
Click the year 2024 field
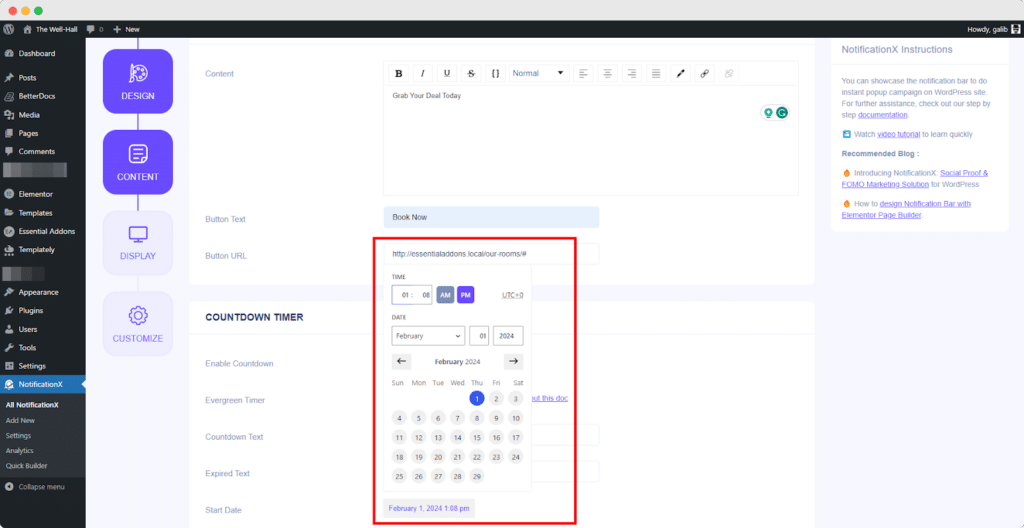pos(508,336)
